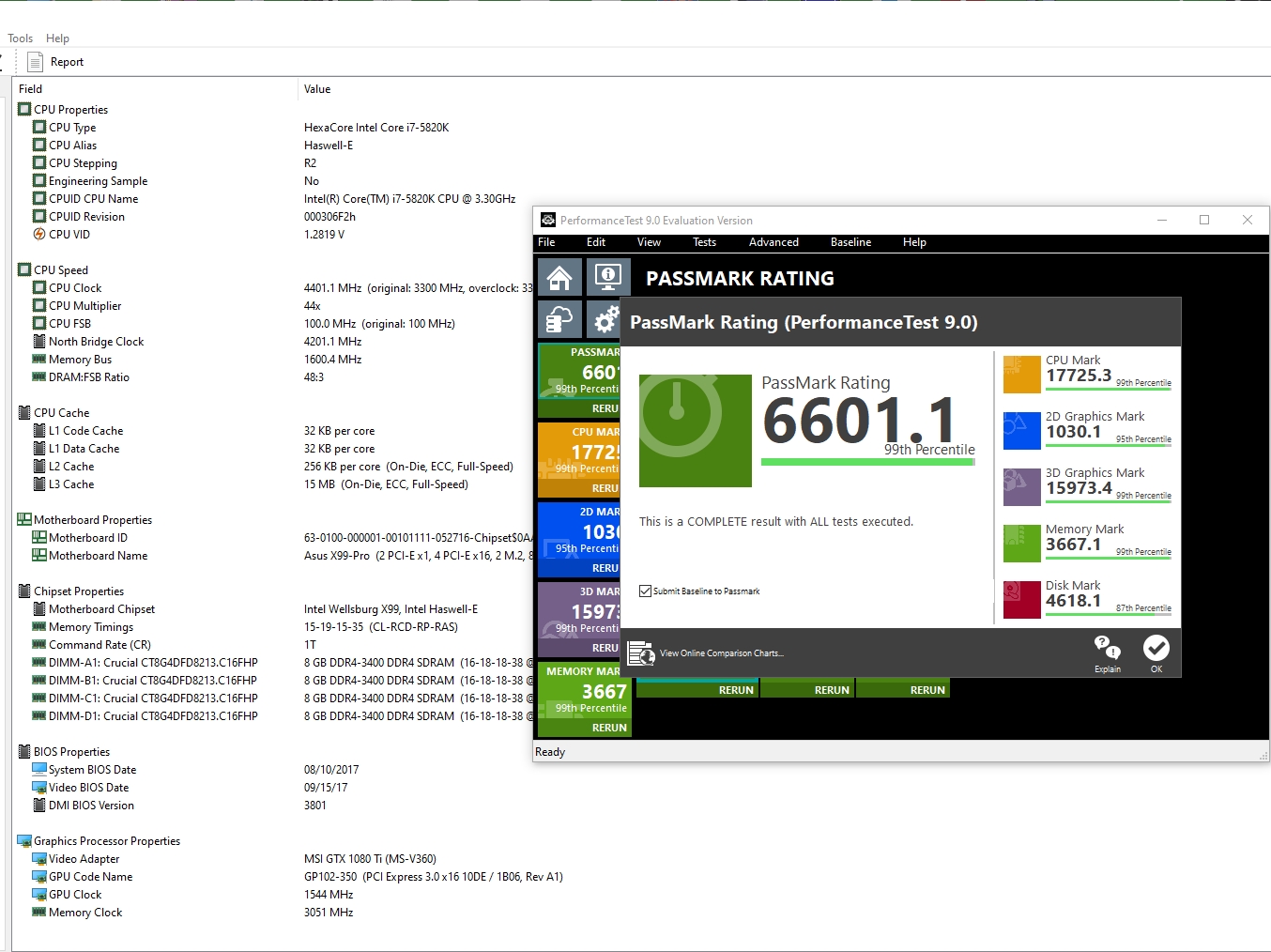
Task: Open the cloud baseline management icon
Action: [x=559, y=319]
